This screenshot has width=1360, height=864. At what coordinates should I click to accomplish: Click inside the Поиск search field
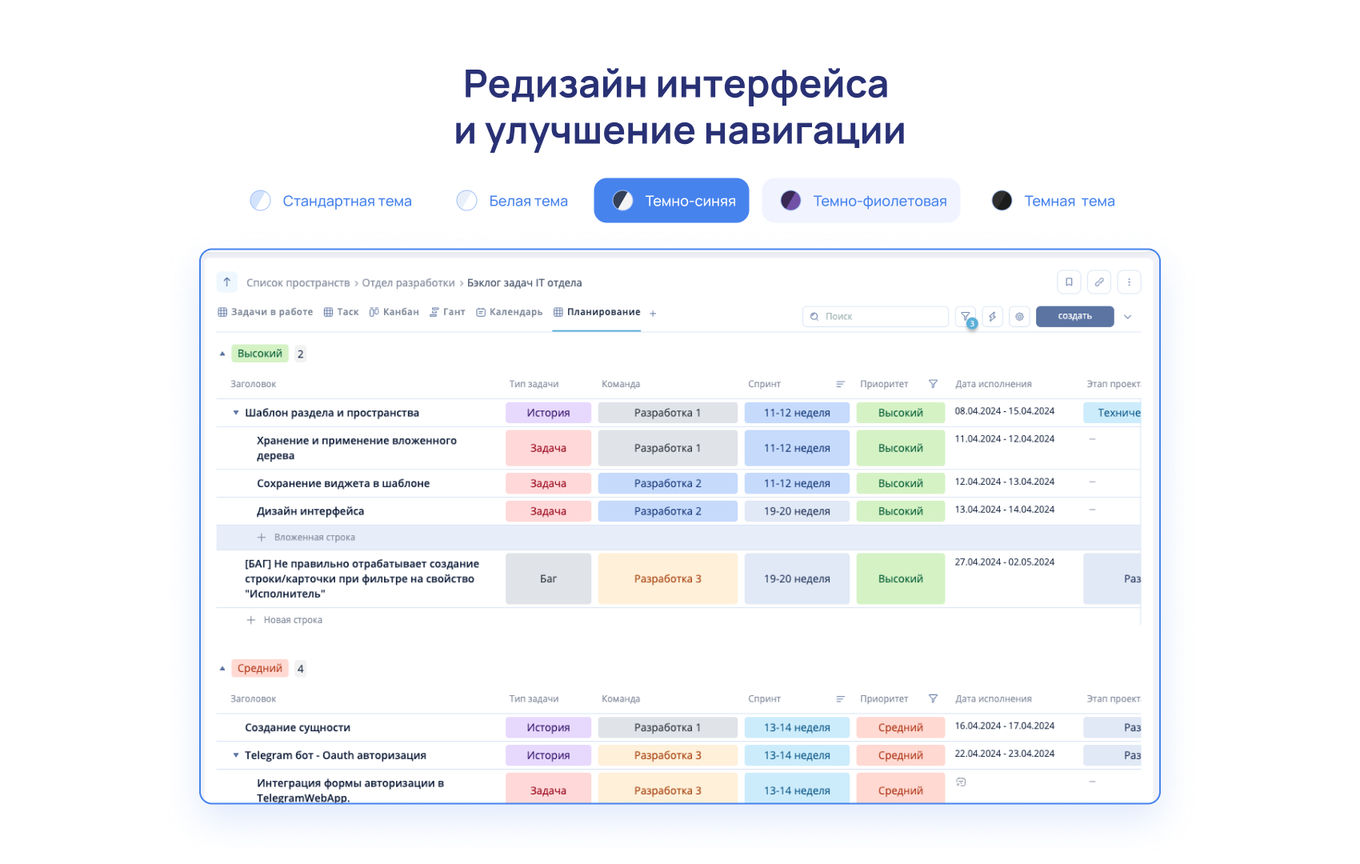coord(875,316)
